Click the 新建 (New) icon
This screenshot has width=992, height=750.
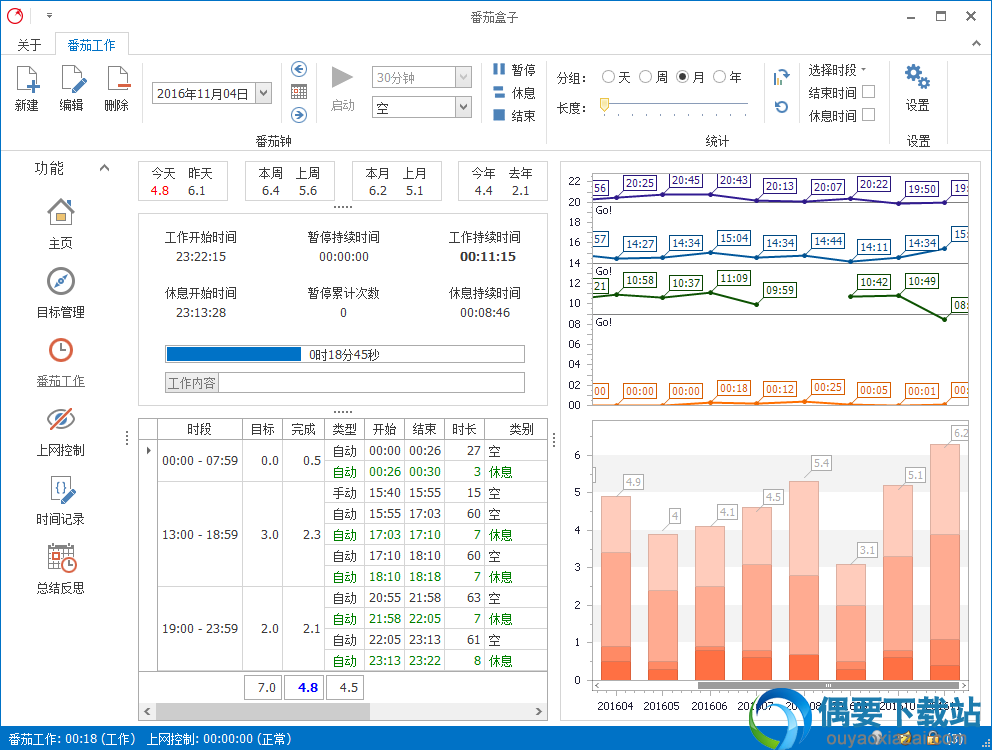pos(27,89)
